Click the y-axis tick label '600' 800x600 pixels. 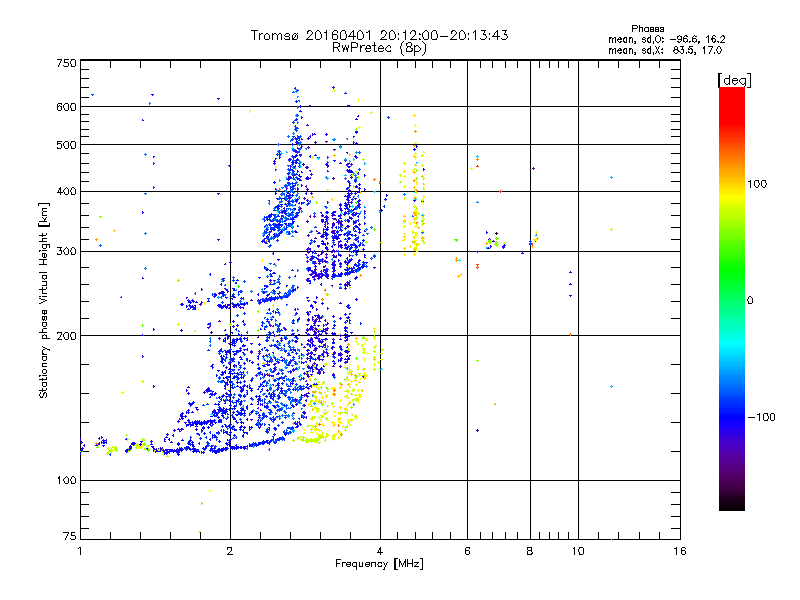66,107
